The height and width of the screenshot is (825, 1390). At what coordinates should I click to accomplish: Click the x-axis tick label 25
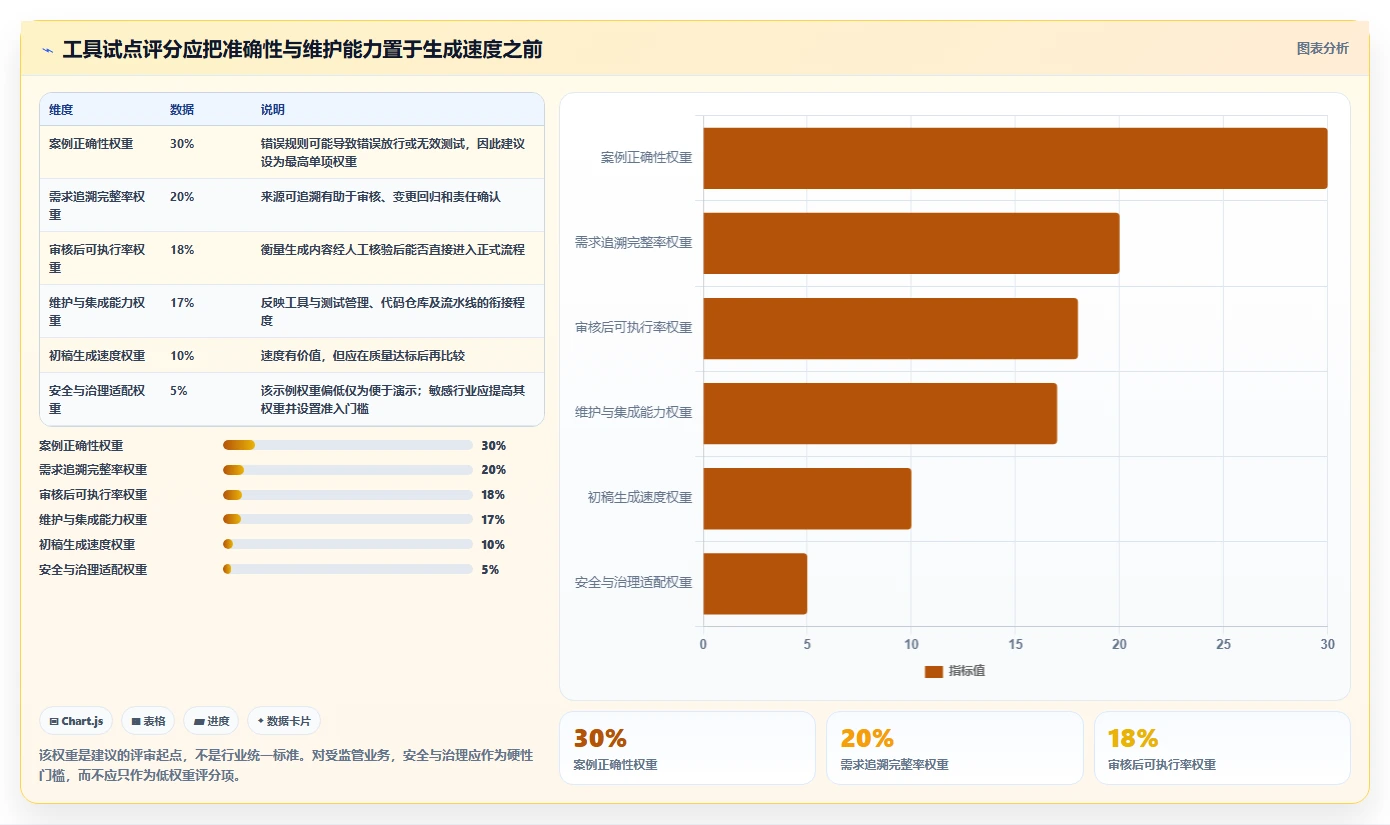pos(1223,645)
